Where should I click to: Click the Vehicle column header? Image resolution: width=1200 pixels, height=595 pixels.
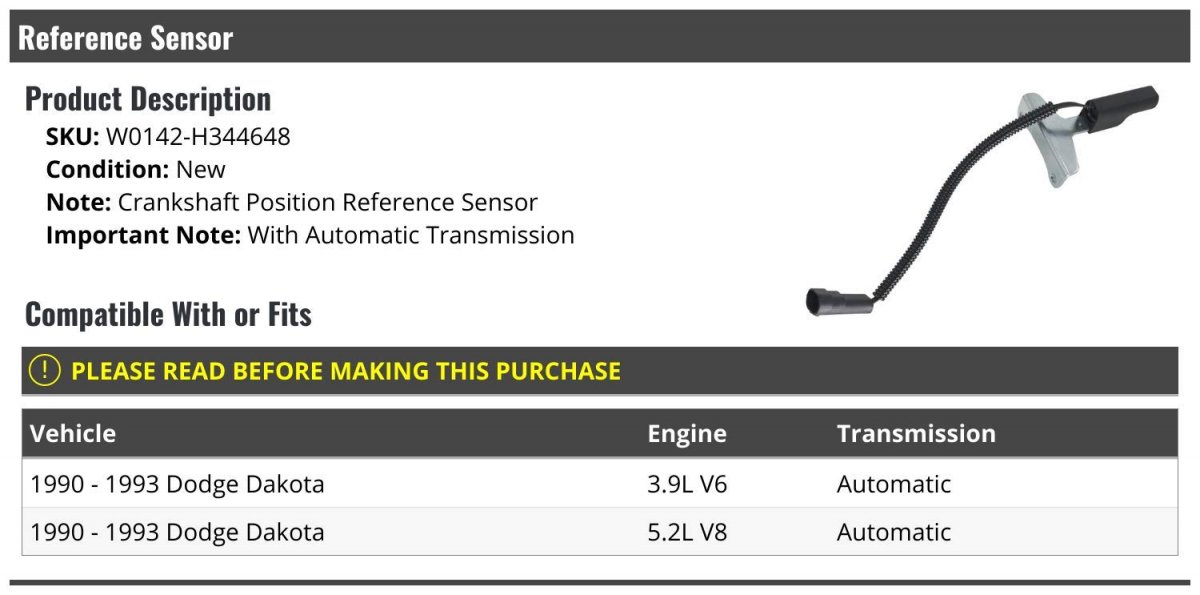tap(73, 433)
